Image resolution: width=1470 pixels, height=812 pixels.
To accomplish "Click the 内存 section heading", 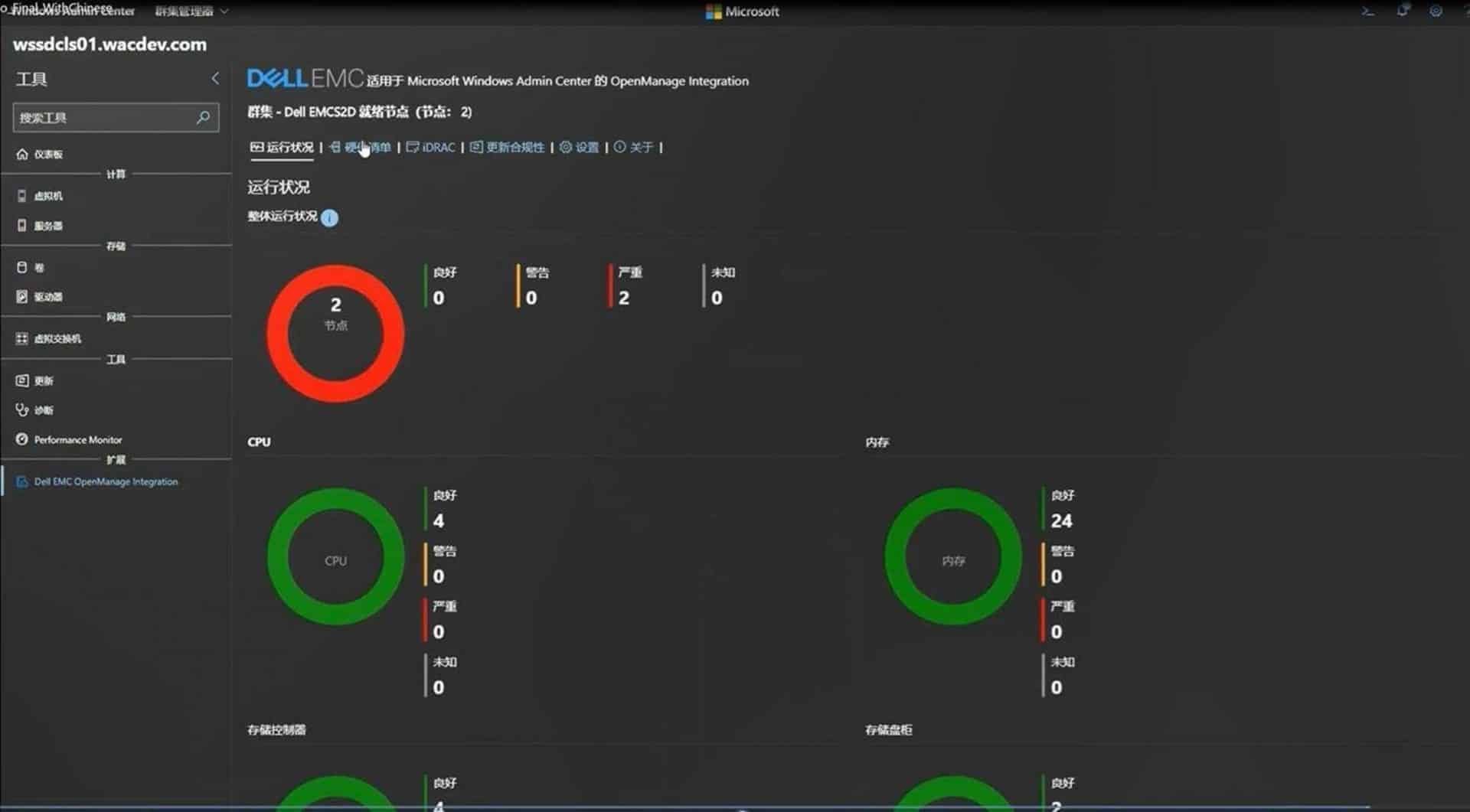I will [877, 442].
